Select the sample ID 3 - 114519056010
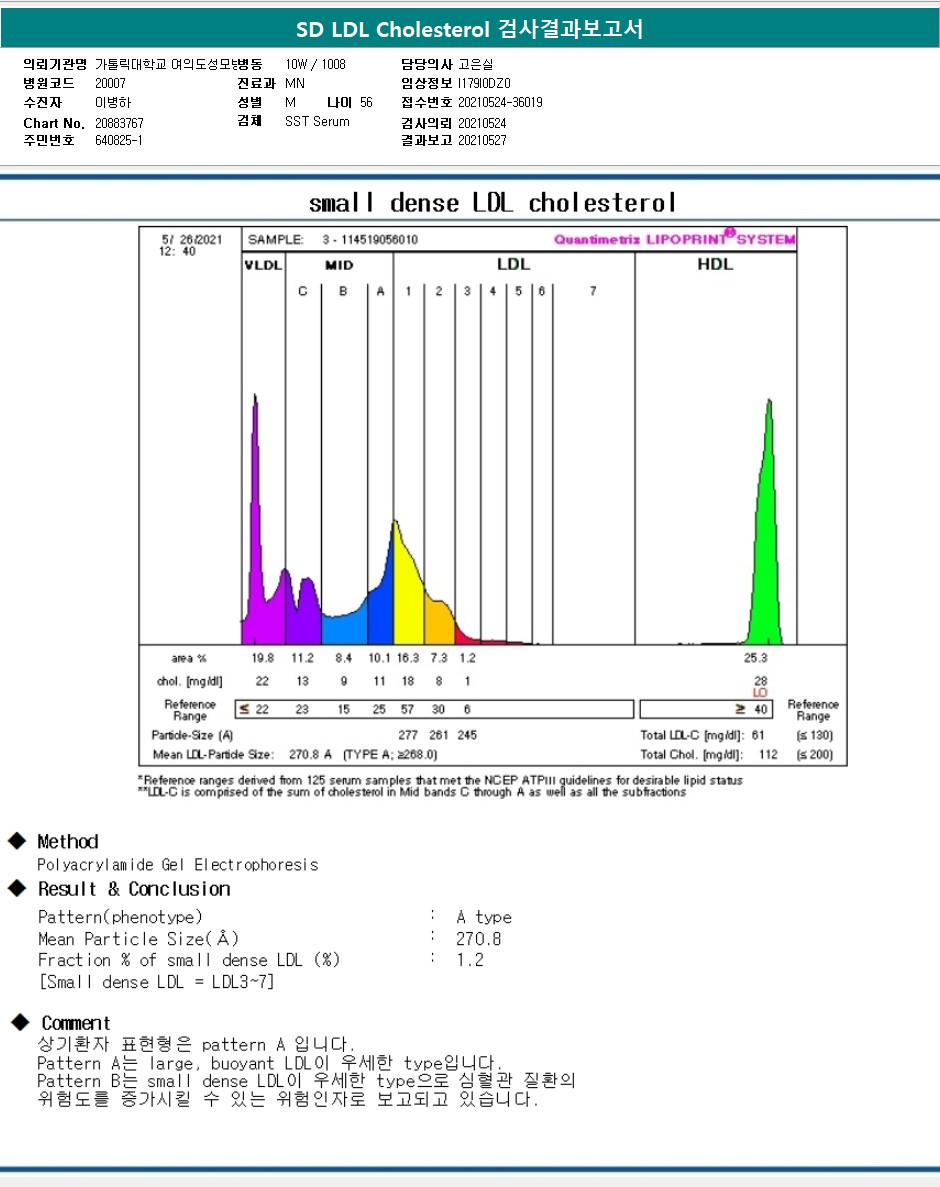Screen dimensions: 940x1187 [370, 240]
